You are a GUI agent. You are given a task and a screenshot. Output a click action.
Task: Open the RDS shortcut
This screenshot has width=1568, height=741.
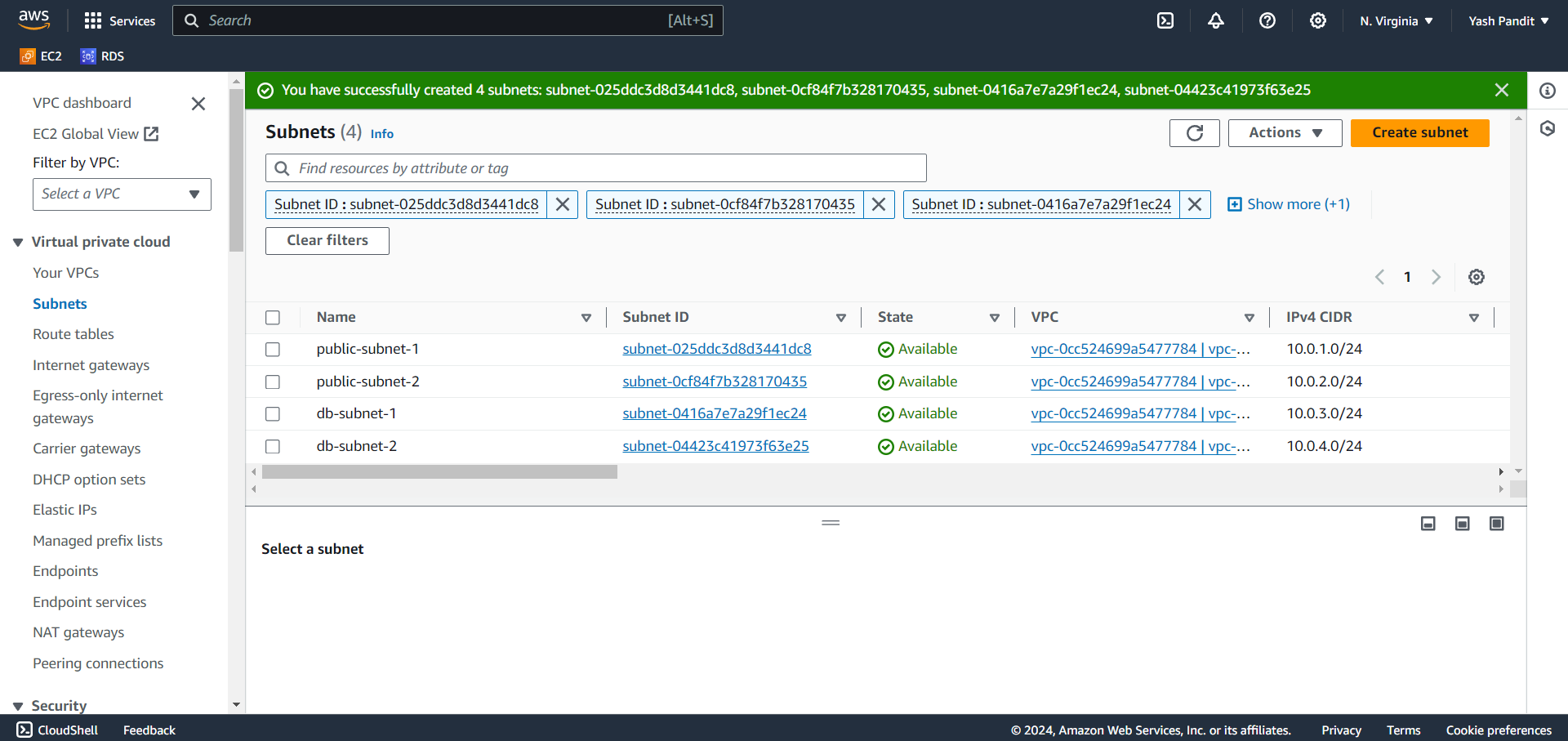[102, 56]
